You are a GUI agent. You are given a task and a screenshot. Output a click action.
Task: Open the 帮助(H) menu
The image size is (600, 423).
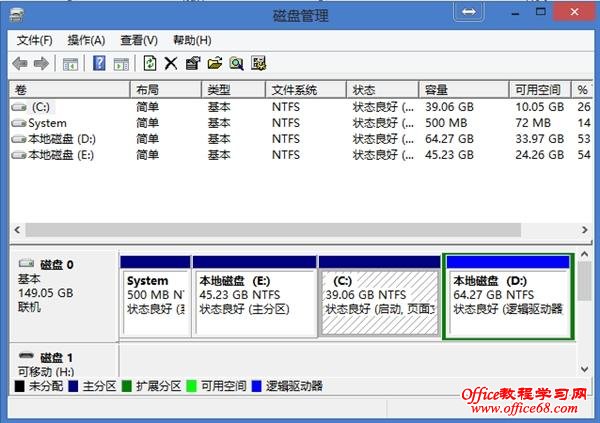point(192,41)
